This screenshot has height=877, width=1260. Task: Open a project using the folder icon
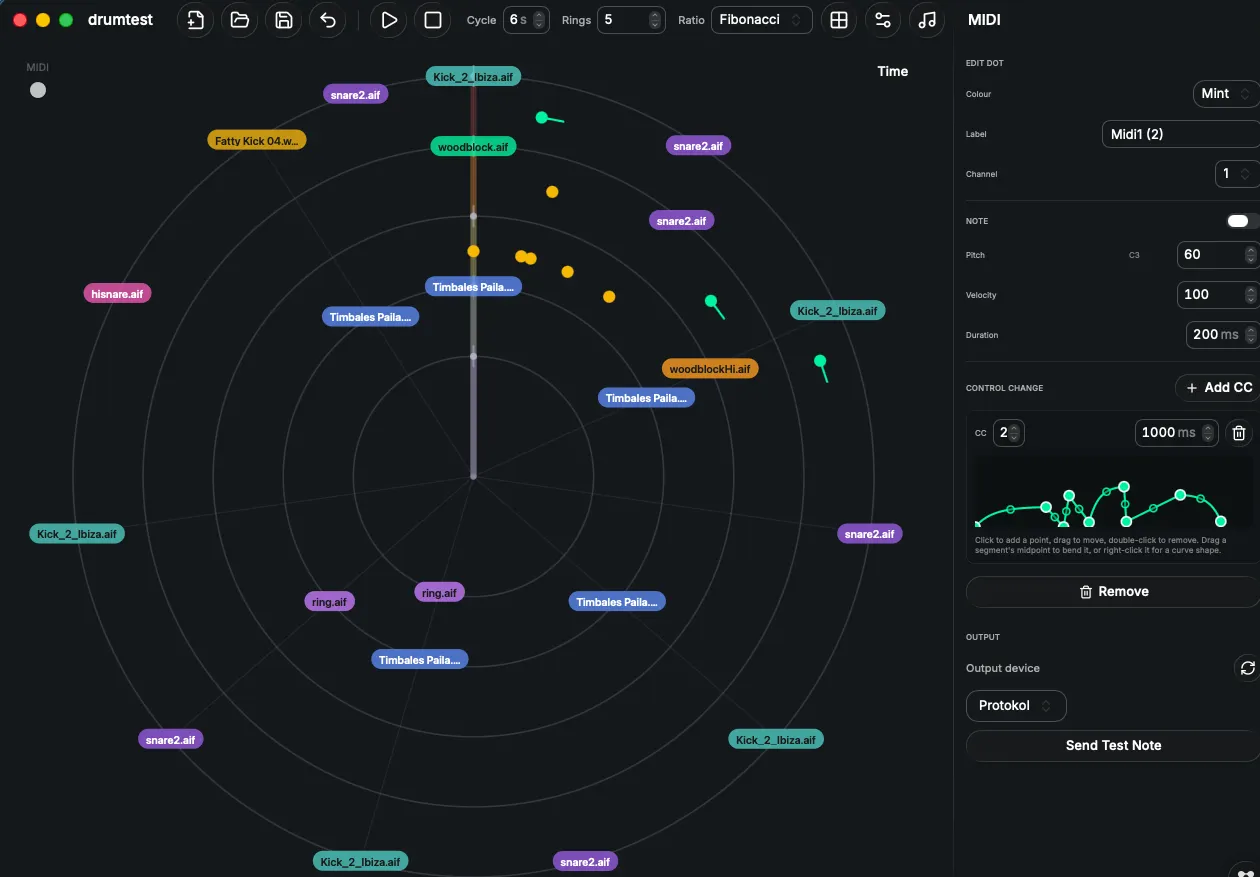pyautogui.click(x=240, y=20)
